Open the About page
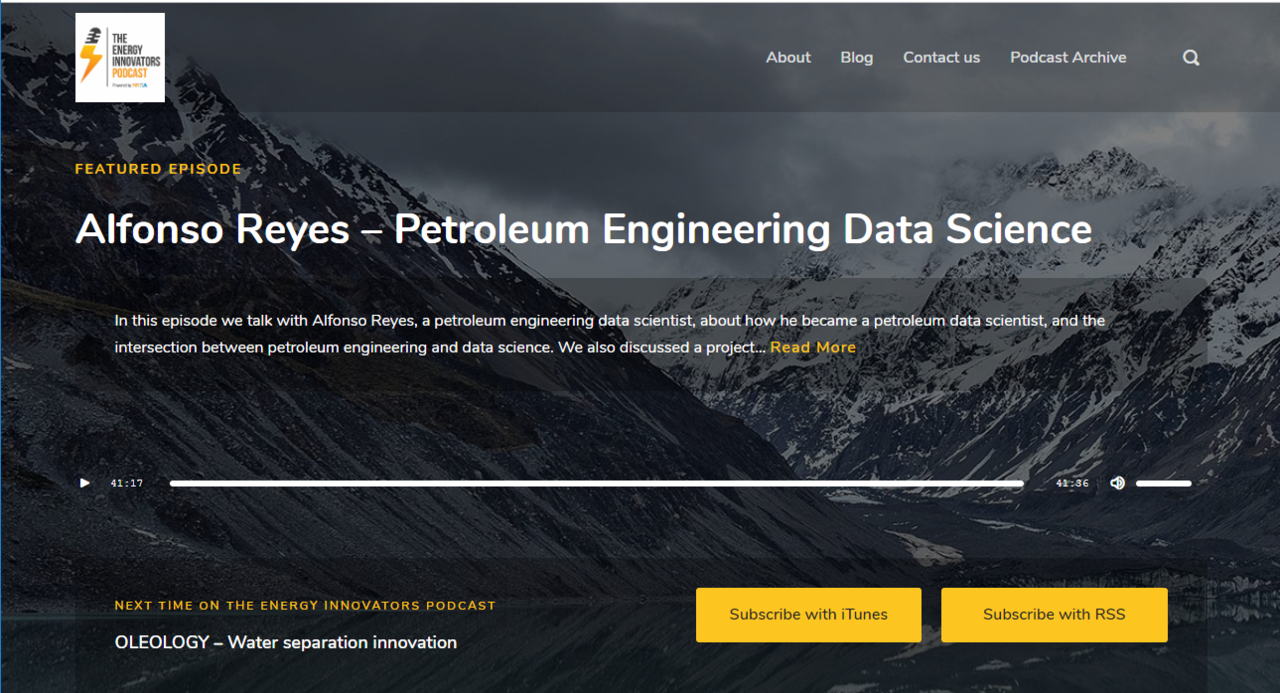This screenshot has height=693, width=1280. pyautogui.click(x=788, y=58)
